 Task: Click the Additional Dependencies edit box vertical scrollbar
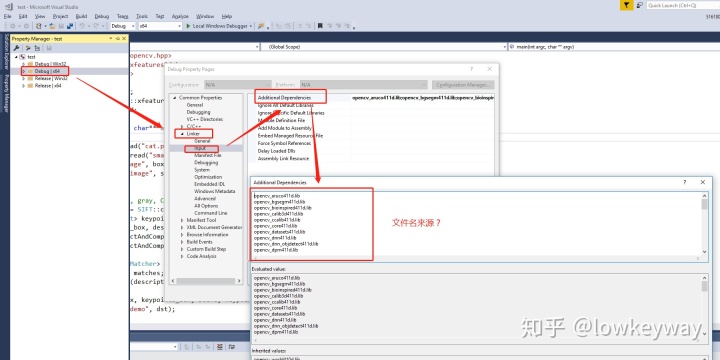[704, 224]
